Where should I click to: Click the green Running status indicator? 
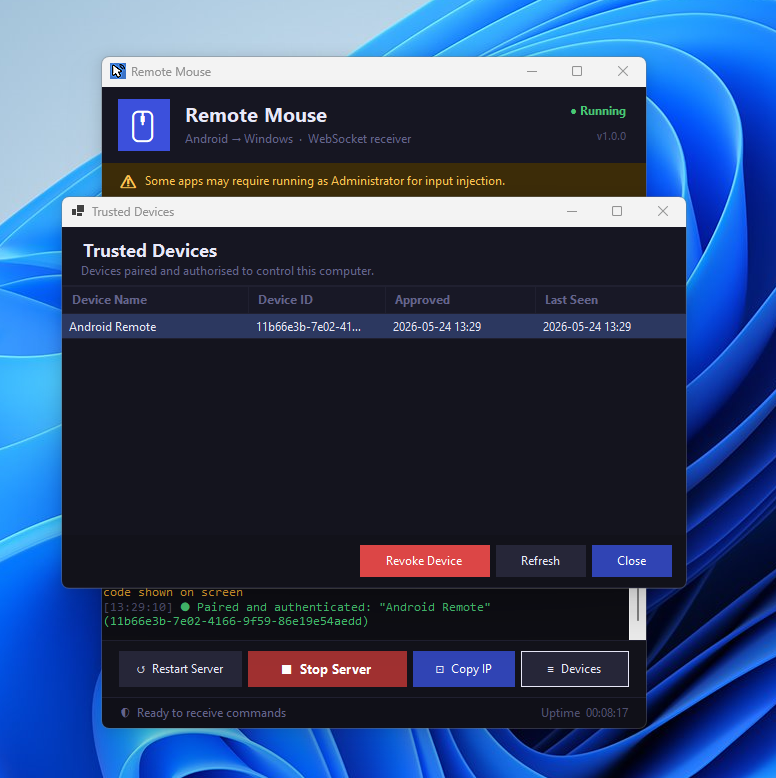pos(598,111)
